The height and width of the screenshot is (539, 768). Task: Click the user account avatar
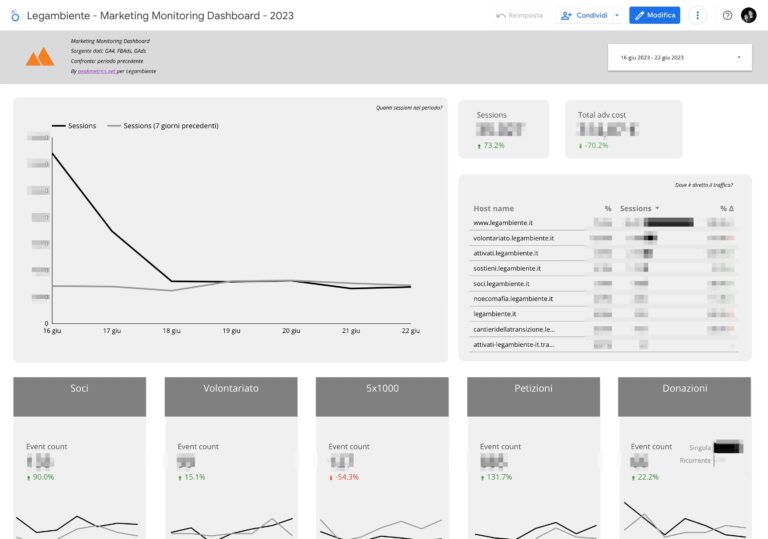[748, 16]
